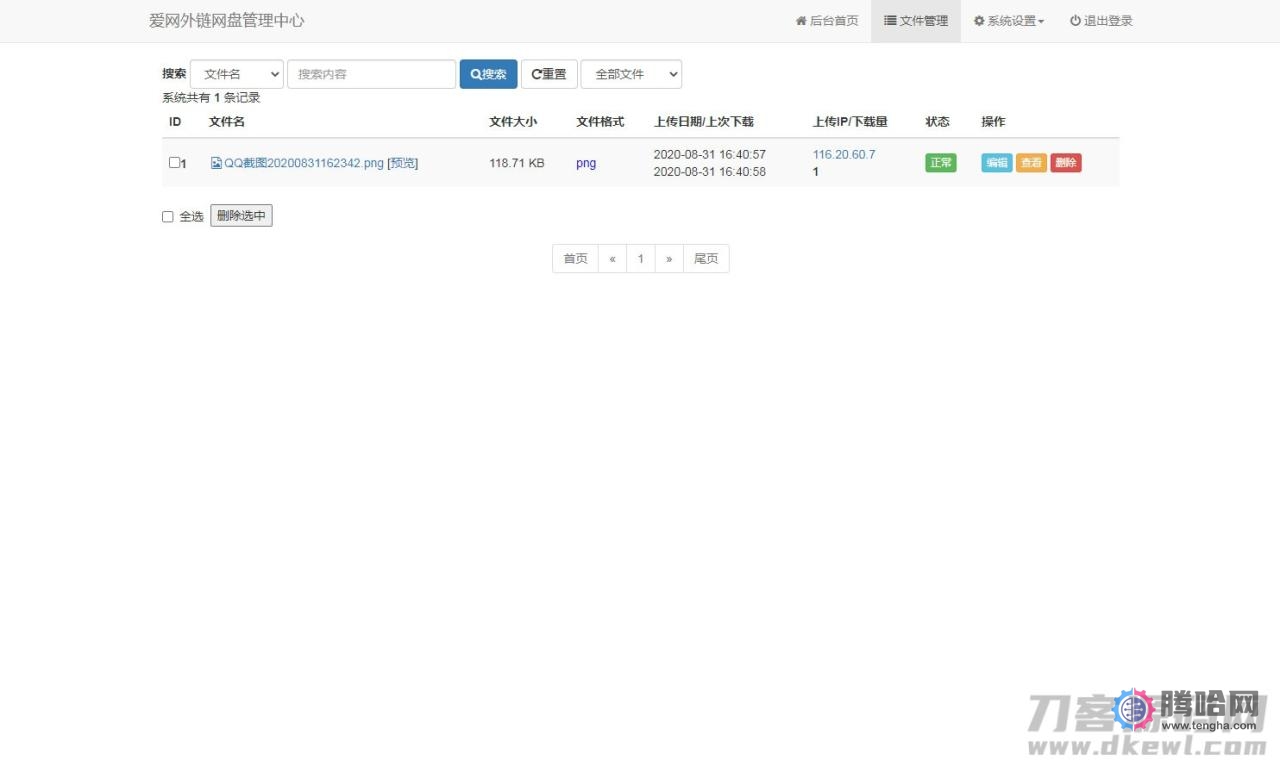Click the 删除选中 button
Screen dimensions: 1280x761
coord(241,216)
